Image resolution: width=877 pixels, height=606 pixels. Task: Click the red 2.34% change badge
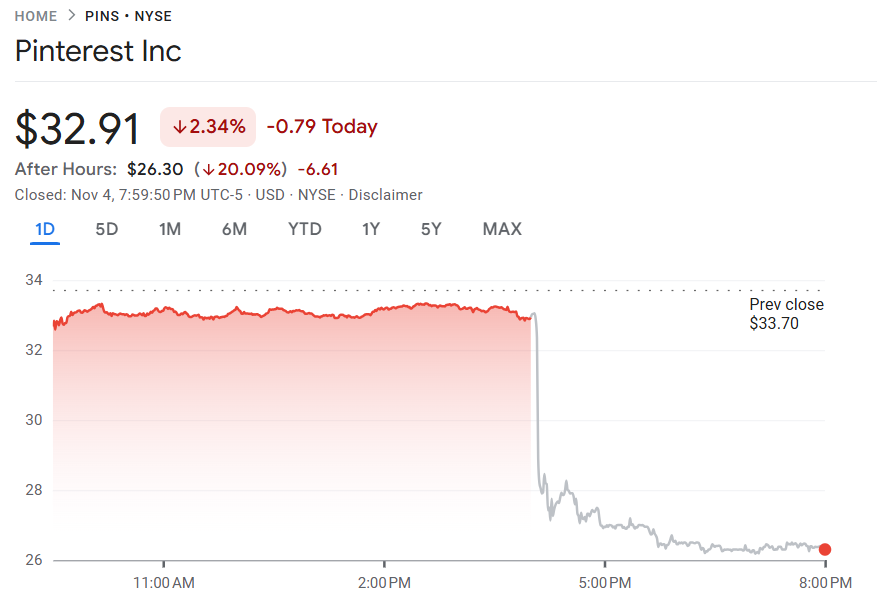[208, 127]
